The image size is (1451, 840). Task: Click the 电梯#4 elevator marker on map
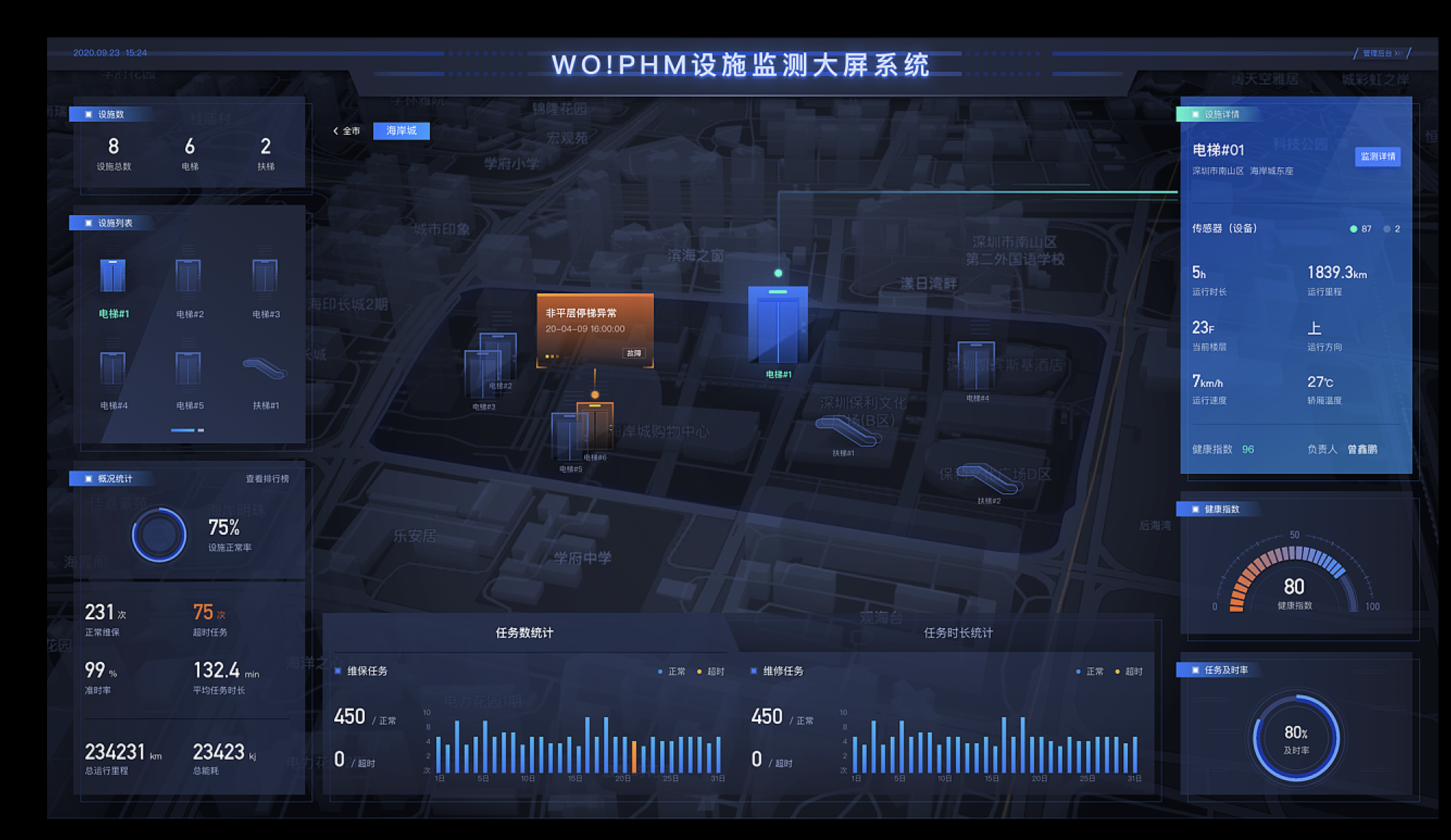(x=976, y=366)
